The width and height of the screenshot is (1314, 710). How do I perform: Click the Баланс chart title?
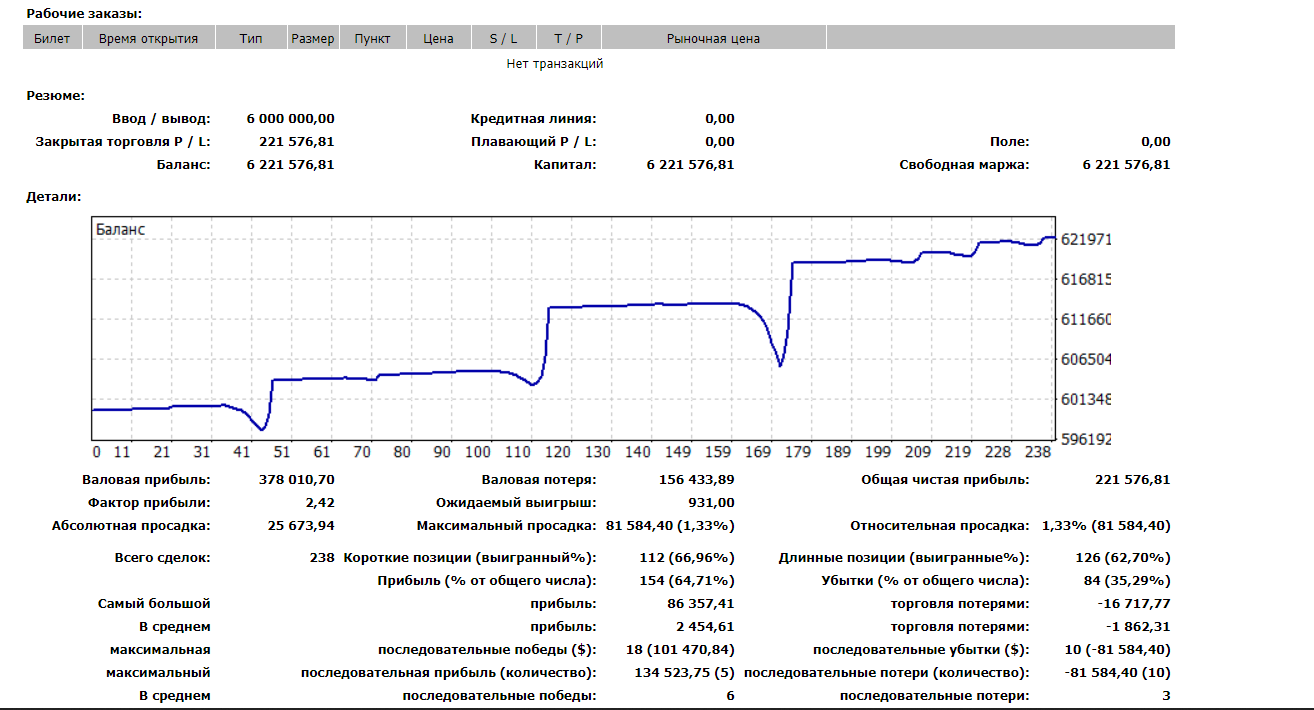pyautogui.click(x=120, y=230)
